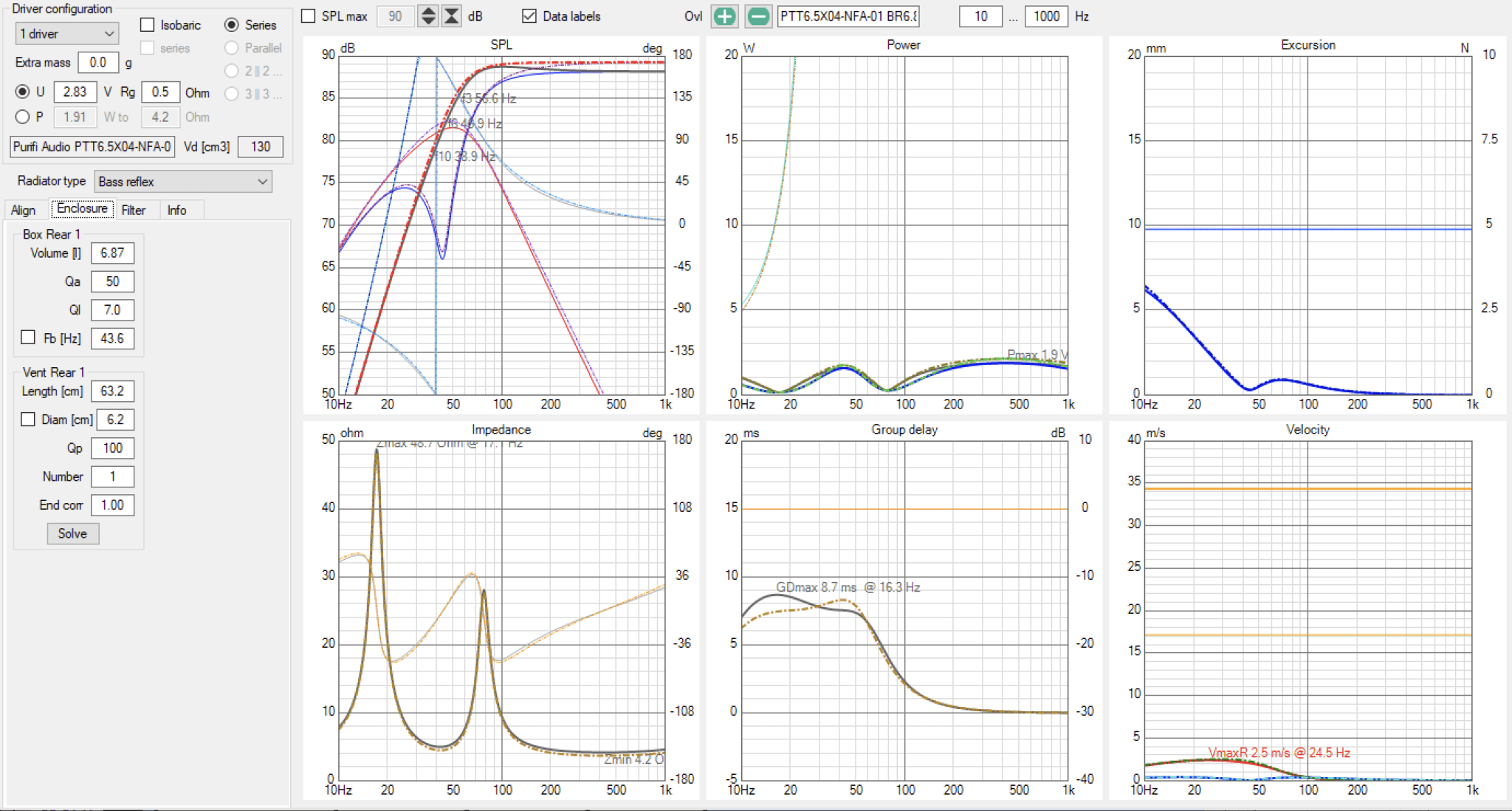Edit the upper frequency limit 1000 field
1512x811 pixels.
click(1046, 16)
